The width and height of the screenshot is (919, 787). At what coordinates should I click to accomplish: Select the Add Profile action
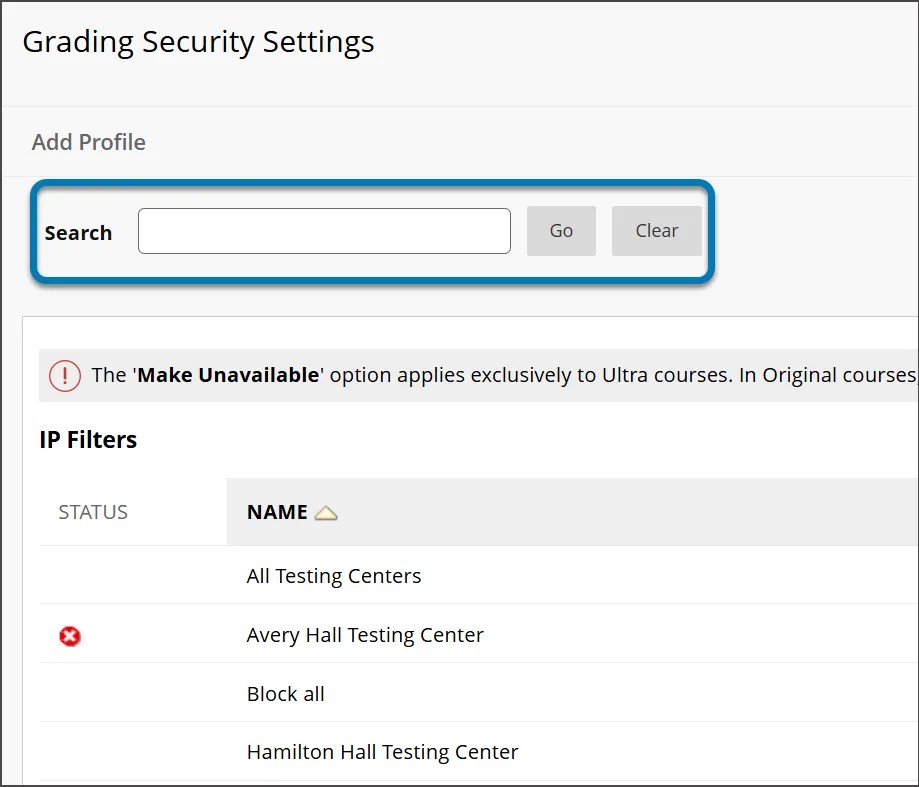[x=87, y=142]
